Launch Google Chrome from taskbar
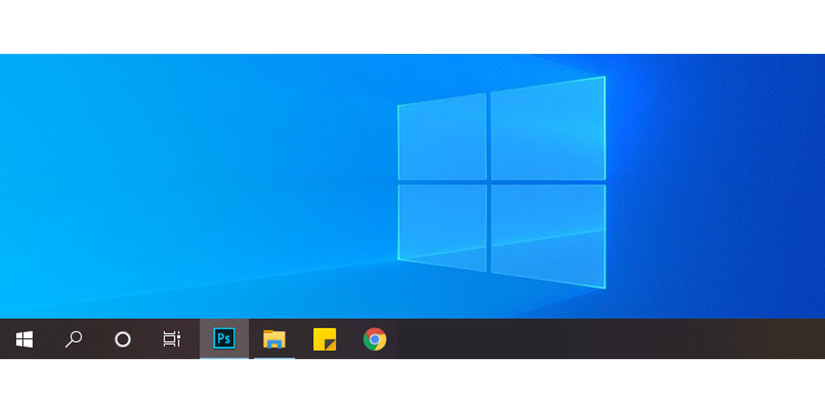 375,339
